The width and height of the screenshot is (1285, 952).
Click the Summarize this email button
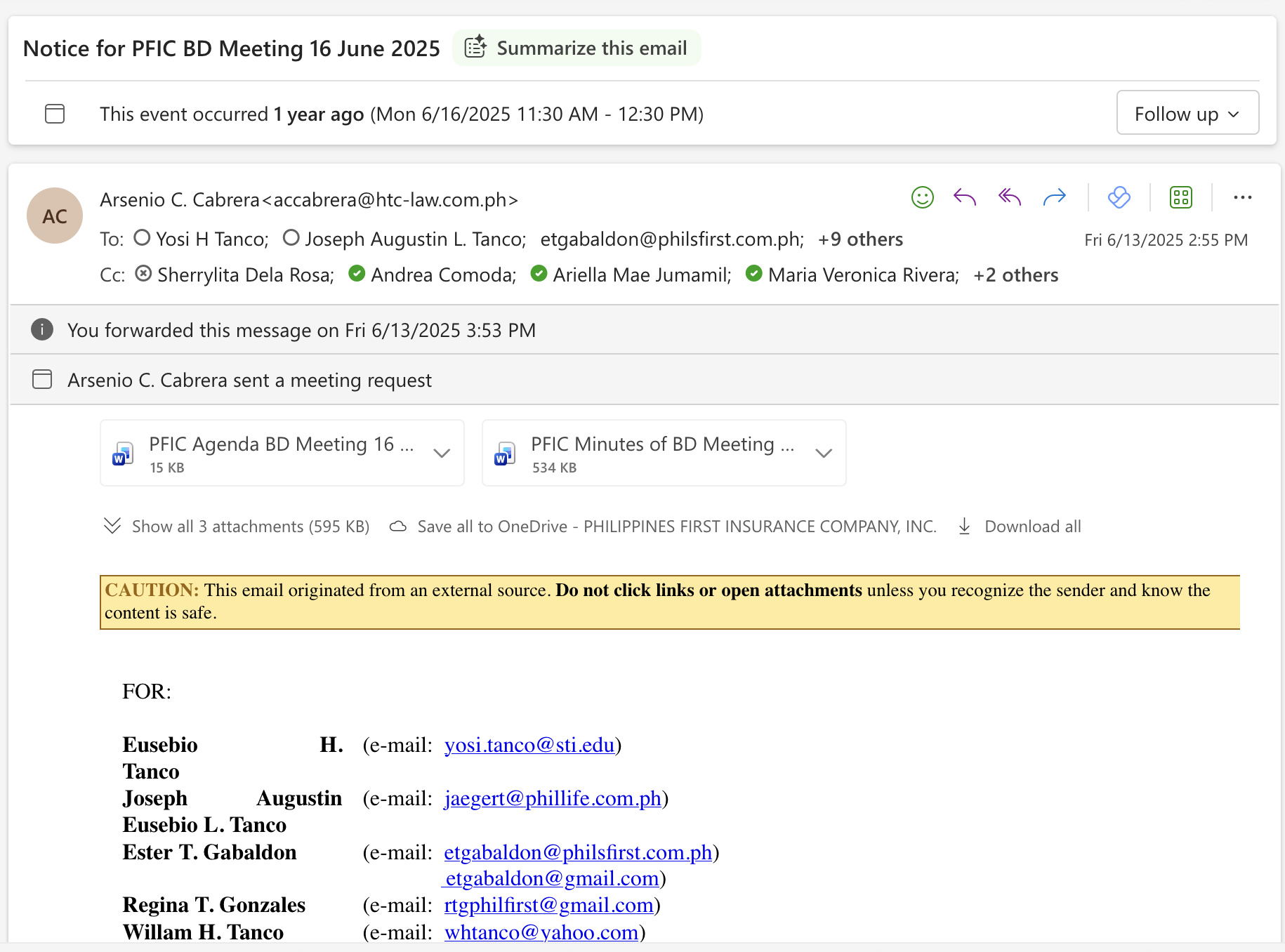576,48
